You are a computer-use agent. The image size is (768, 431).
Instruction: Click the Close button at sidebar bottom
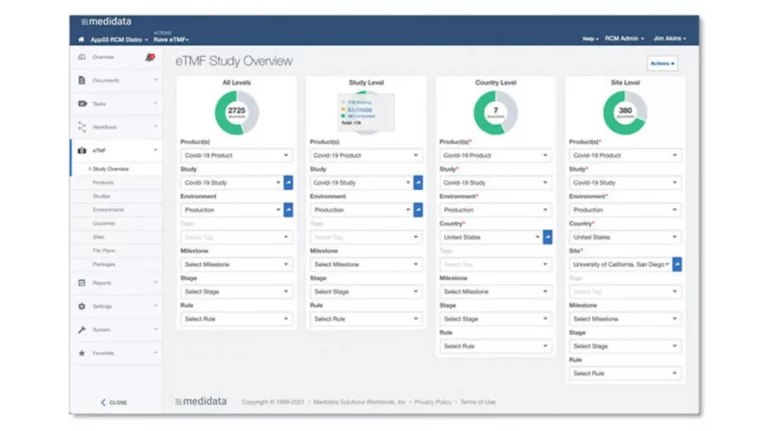click(113, 402)
